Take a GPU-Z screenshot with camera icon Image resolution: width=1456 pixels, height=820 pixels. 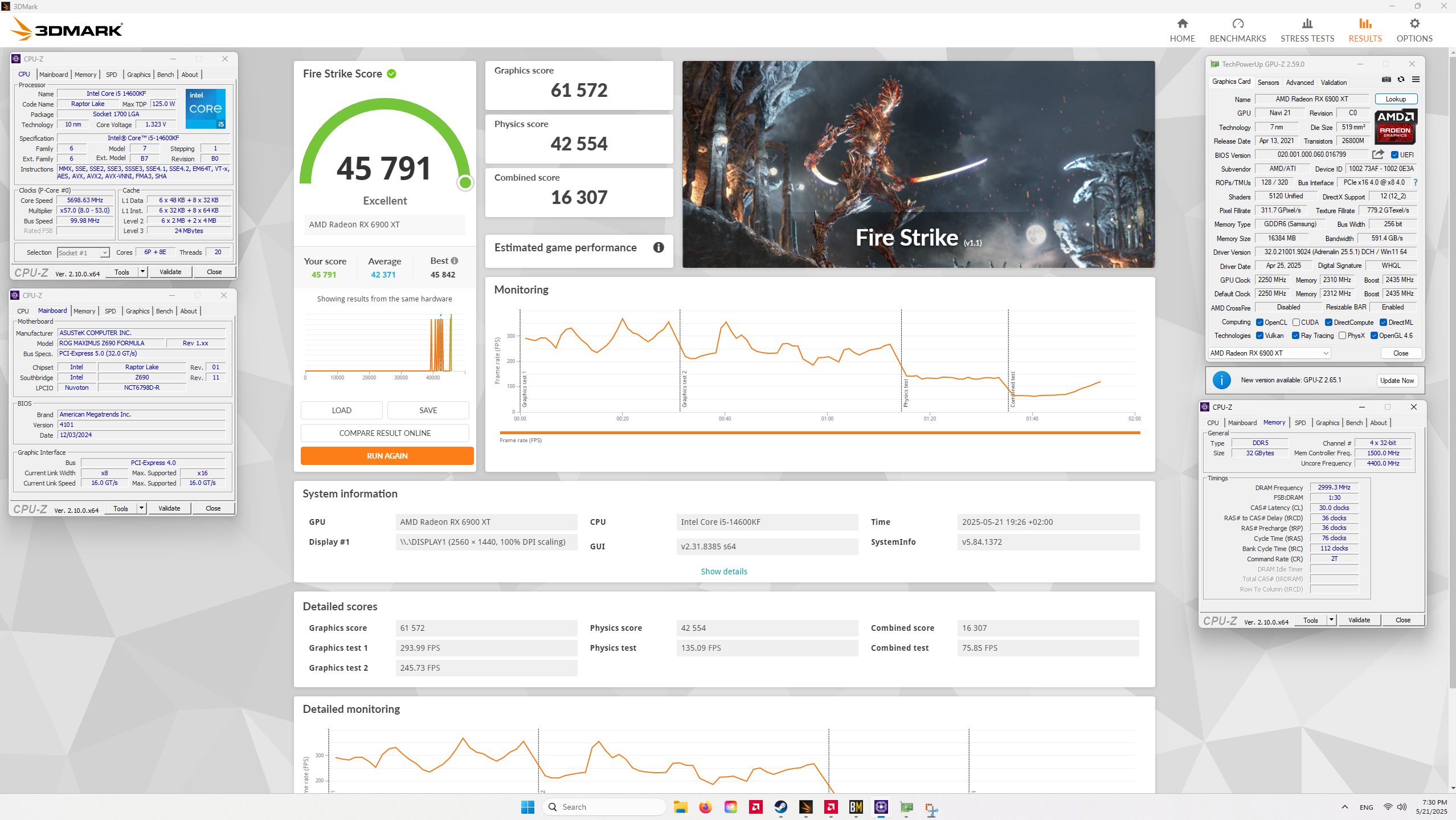1386,80
